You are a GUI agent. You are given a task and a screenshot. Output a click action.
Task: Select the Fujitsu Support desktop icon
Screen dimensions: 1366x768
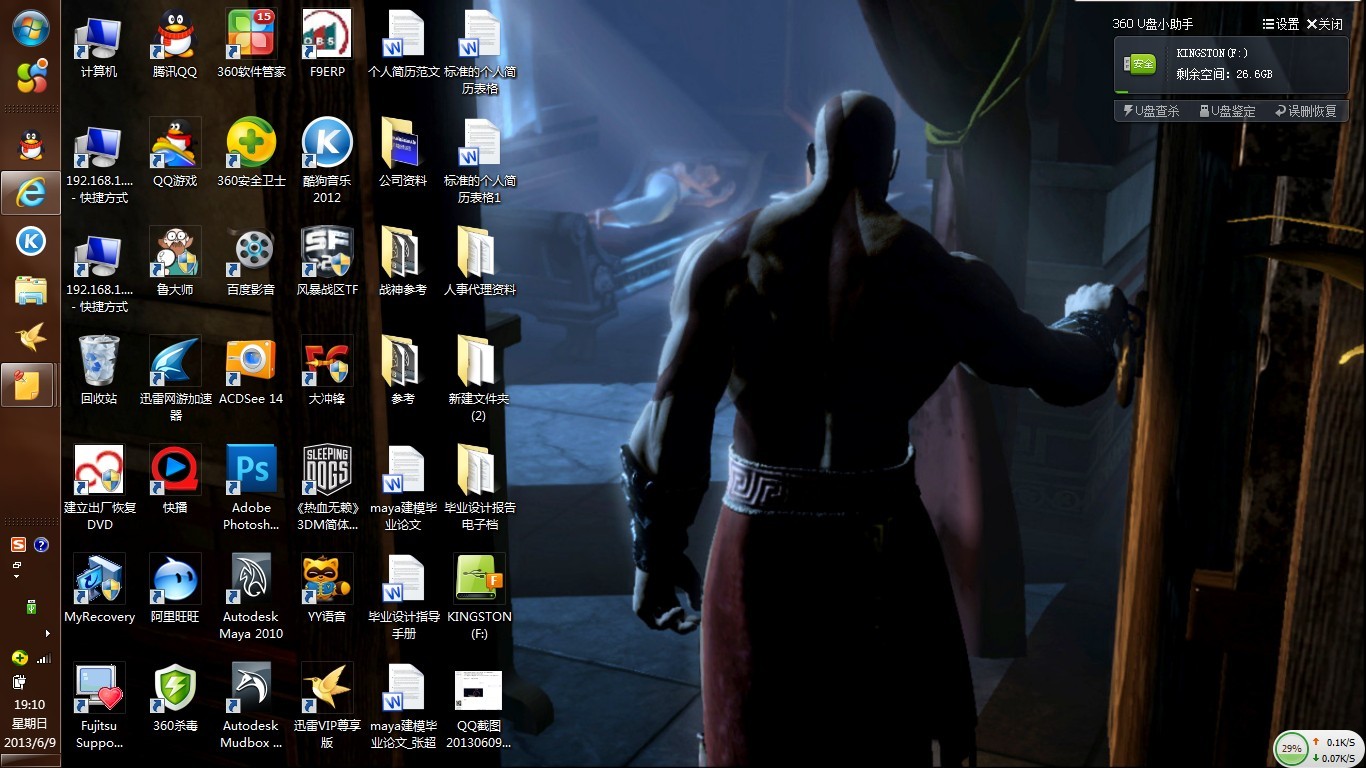coord(99,706)
